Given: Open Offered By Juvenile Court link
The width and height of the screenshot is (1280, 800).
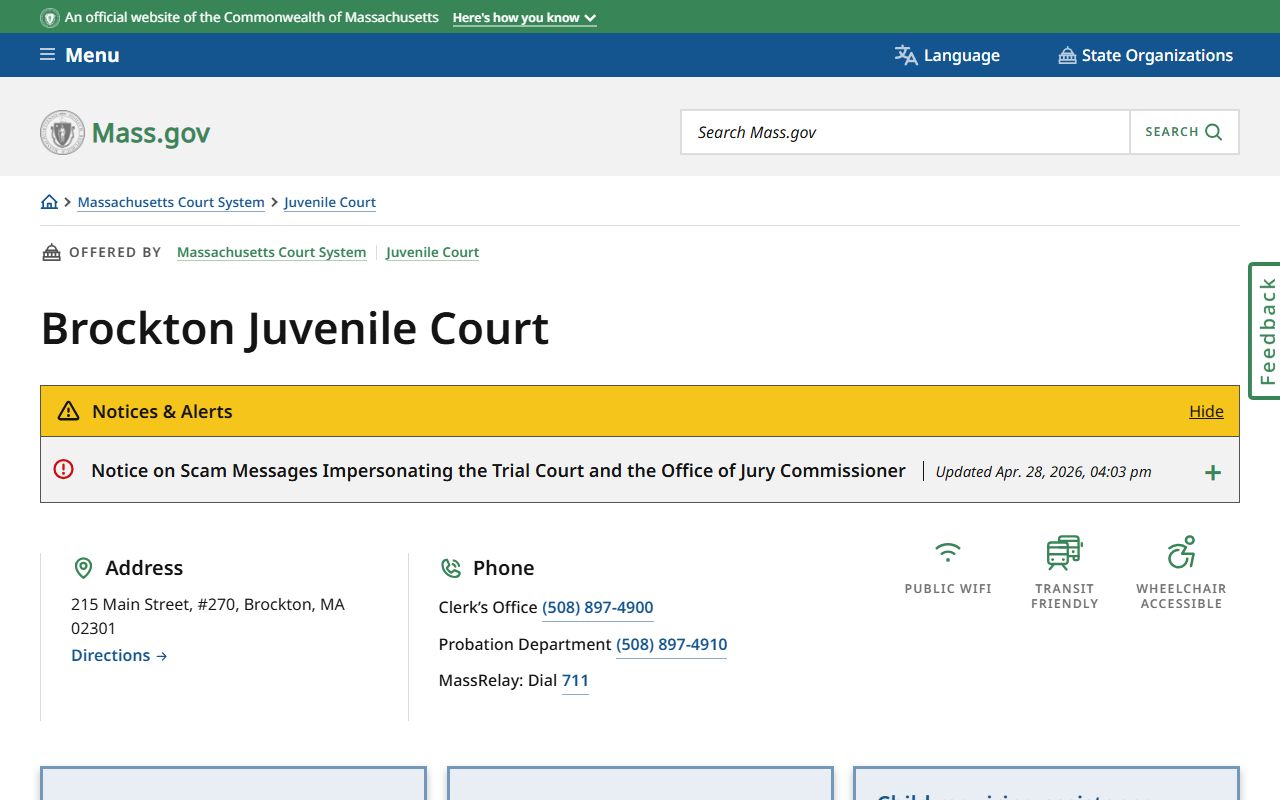Looking at the screenshot, I should [x=432, y=252].
